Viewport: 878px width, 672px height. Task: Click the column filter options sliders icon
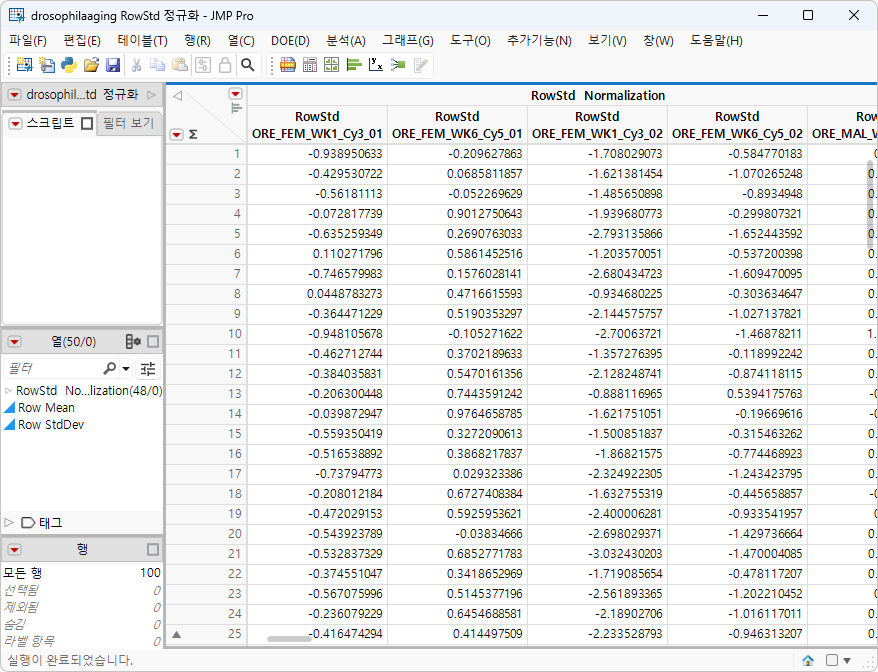click(x=148, y=368)
